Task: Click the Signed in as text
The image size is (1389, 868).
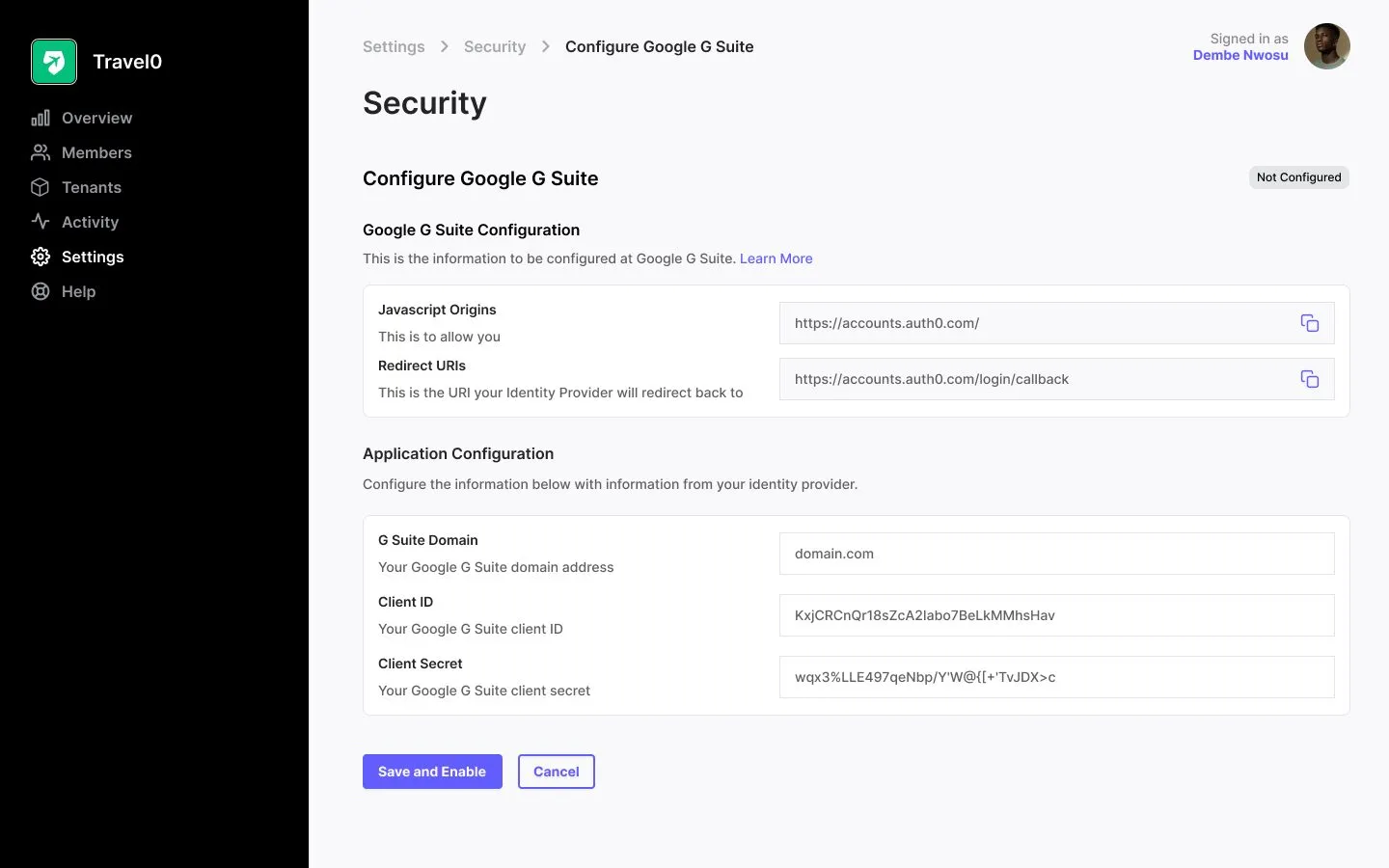Action: pos(1249,39)
